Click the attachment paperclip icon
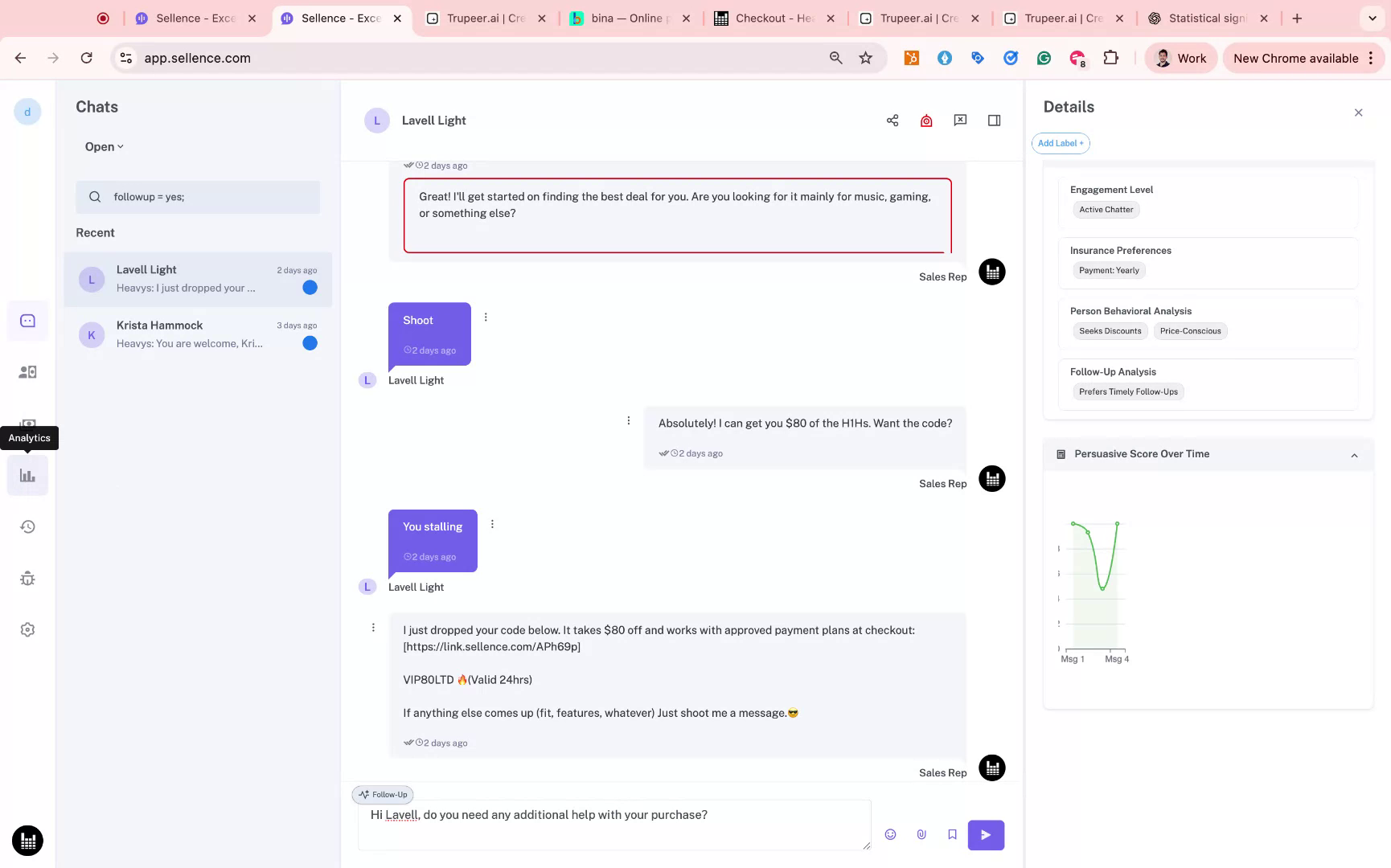Screen dimensions: 1391x868 tap(921, 834)
